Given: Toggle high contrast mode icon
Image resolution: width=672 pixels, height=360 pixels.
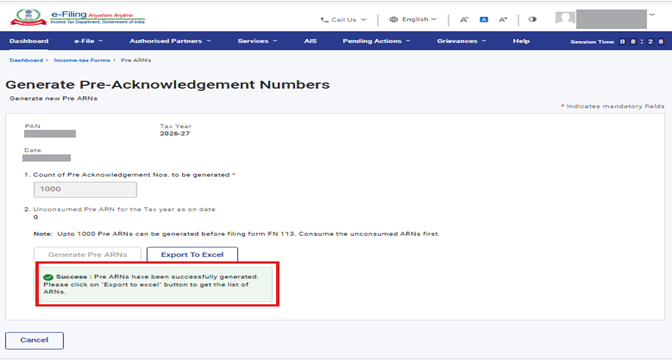Looking at the screenshot, I should pyautogui.click(x=532, y=19).
